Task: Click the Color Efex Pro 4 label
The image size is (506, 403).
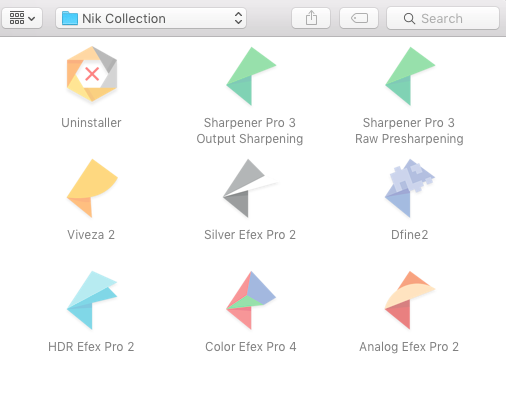Action: tap(251, 347)
